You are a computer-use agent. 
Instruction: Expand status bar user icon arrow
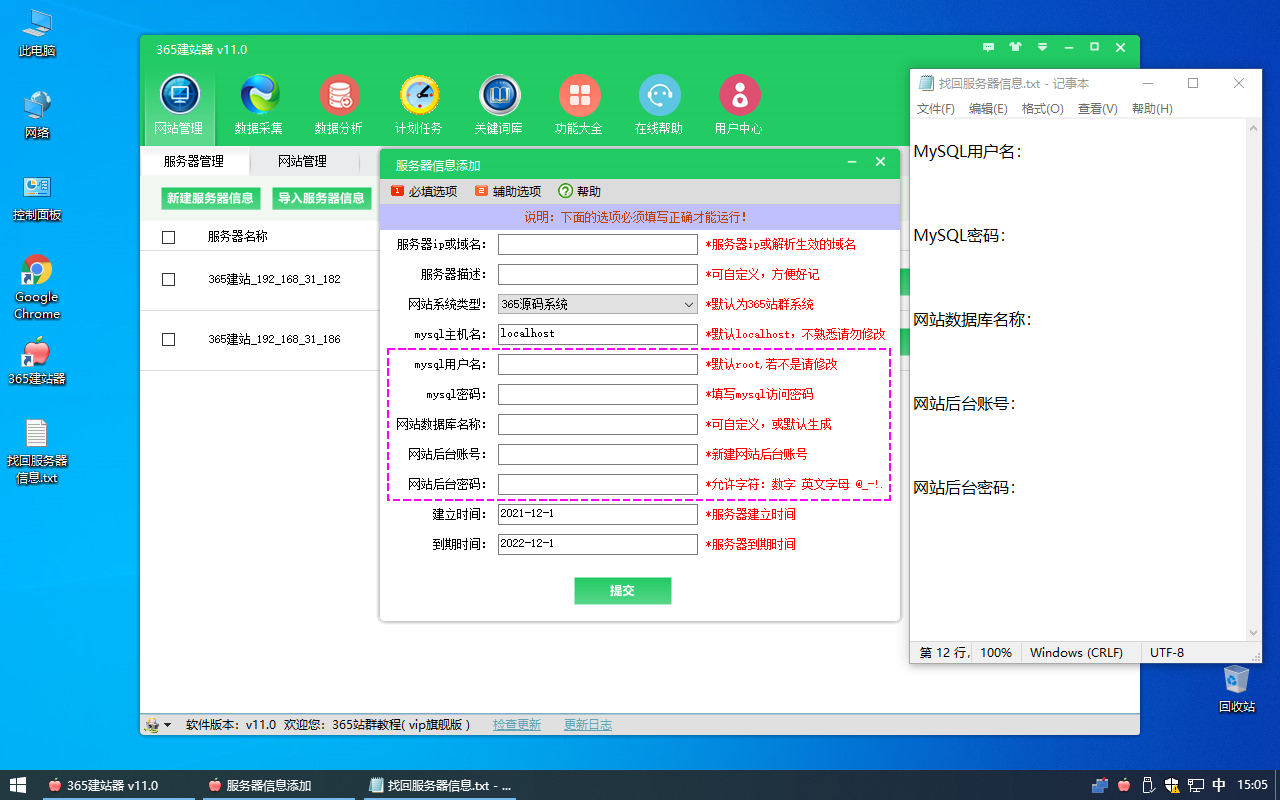pos(167,725)
